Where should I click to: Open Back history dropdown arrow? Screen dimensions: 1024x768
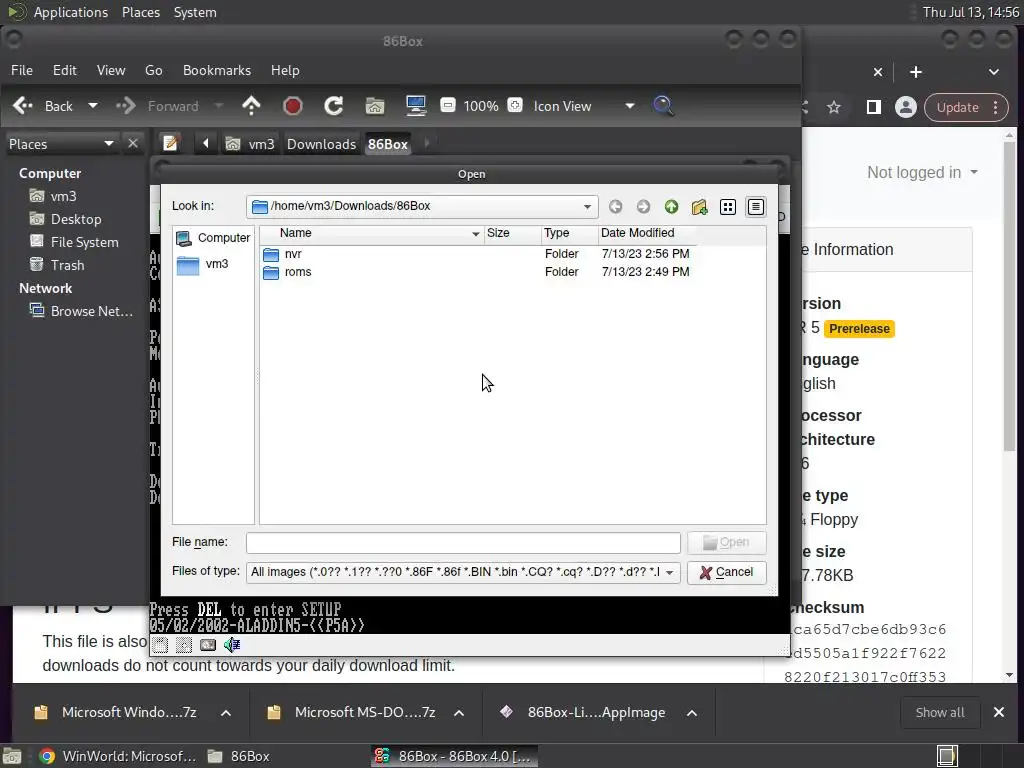[93, 106]
